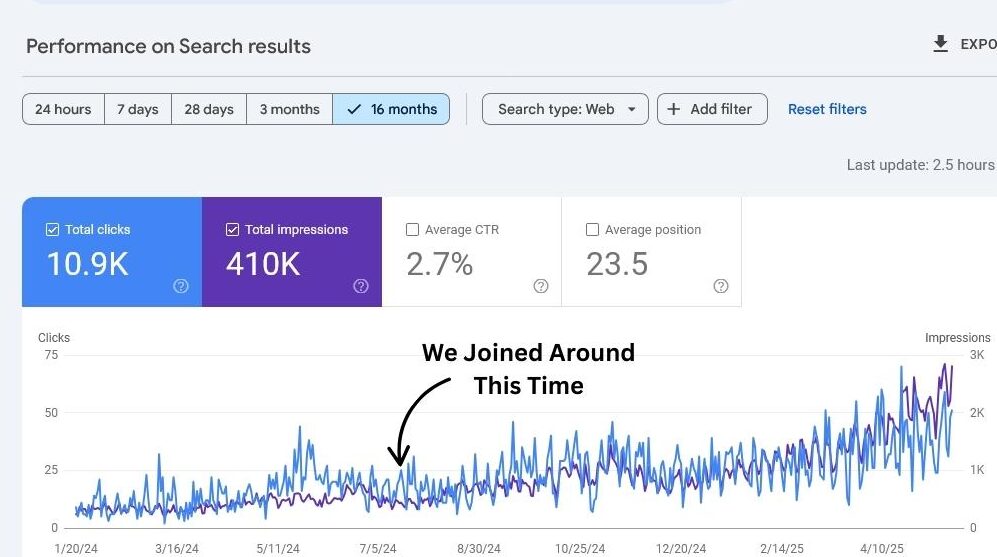Uncheck the Total impressions checkbox
997x557 pixels.
point(232,230)
